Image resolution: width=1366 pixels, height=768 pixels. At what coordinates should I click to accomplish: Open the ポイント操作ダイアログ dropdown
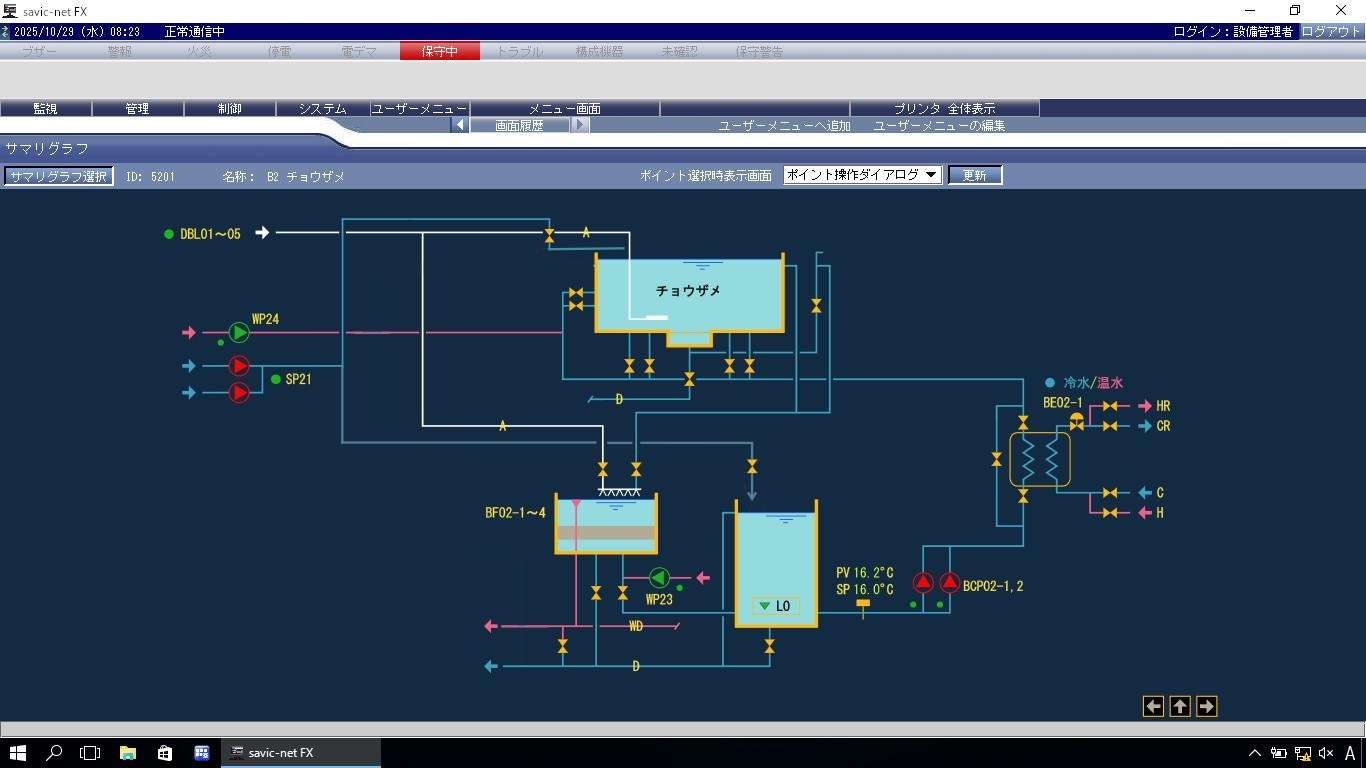(x=862, y=175)
